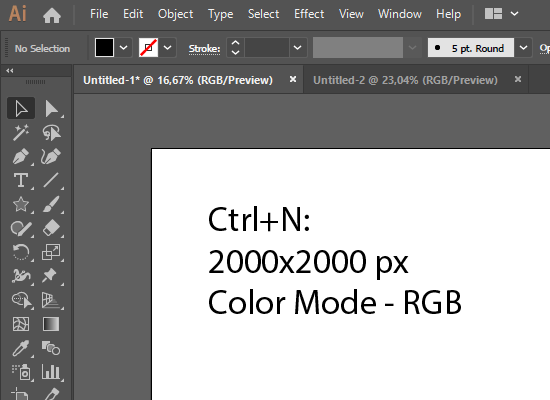Open the File menu
This screenshot has height=400, width=550.
tap(99, 14)
